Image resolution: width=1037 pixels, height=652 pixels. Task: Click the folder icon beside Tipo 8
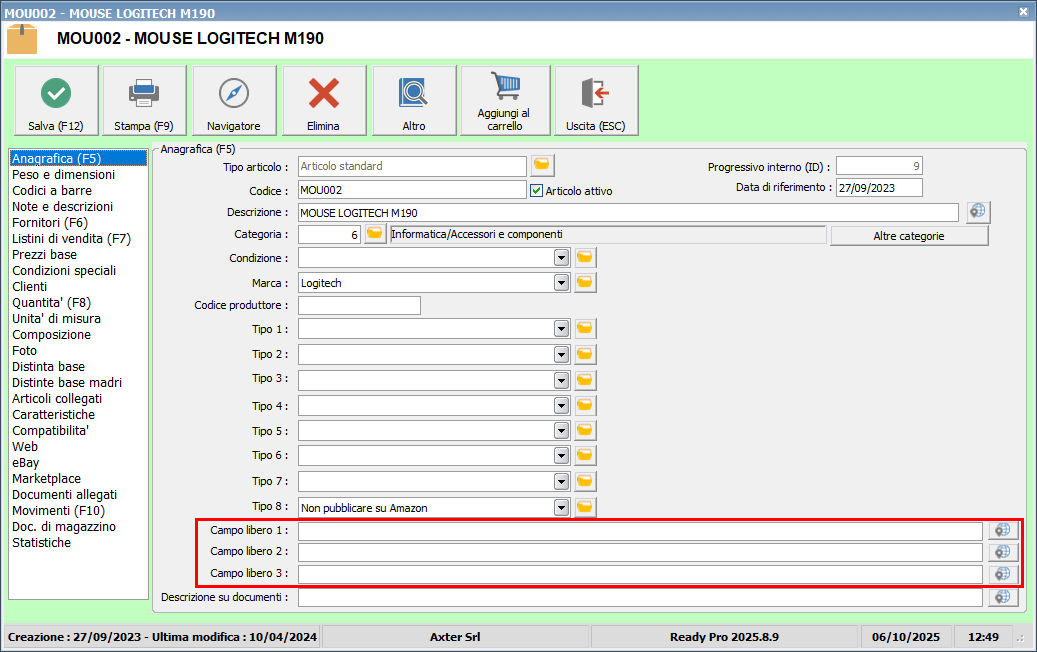point(585,507)
